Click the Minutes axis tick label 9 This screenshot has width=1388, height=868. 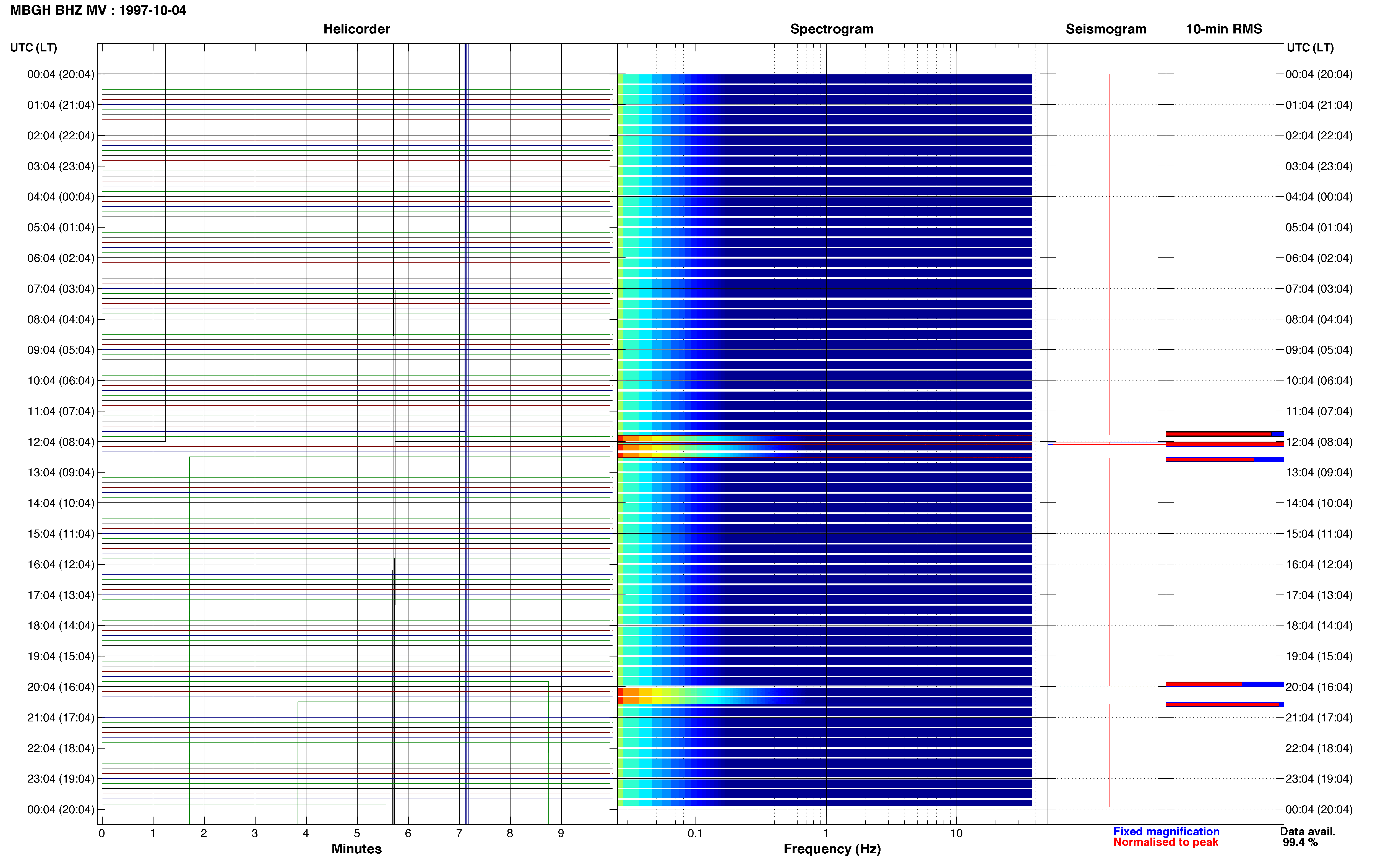[561, 833]
